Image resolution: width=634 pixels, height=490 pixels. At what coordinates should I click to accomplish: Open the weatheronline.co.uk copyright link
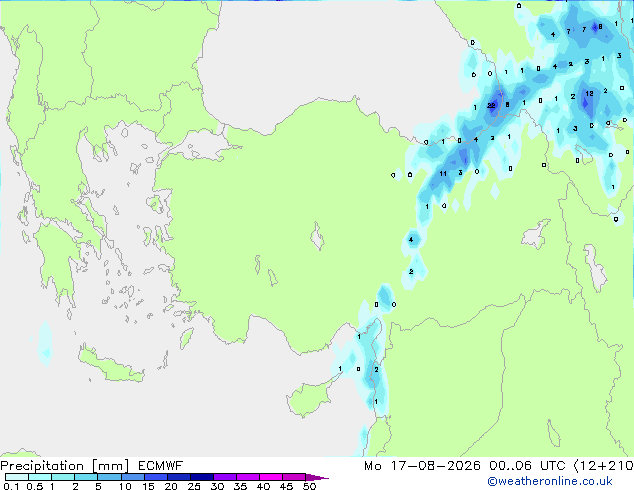[550, 481]
